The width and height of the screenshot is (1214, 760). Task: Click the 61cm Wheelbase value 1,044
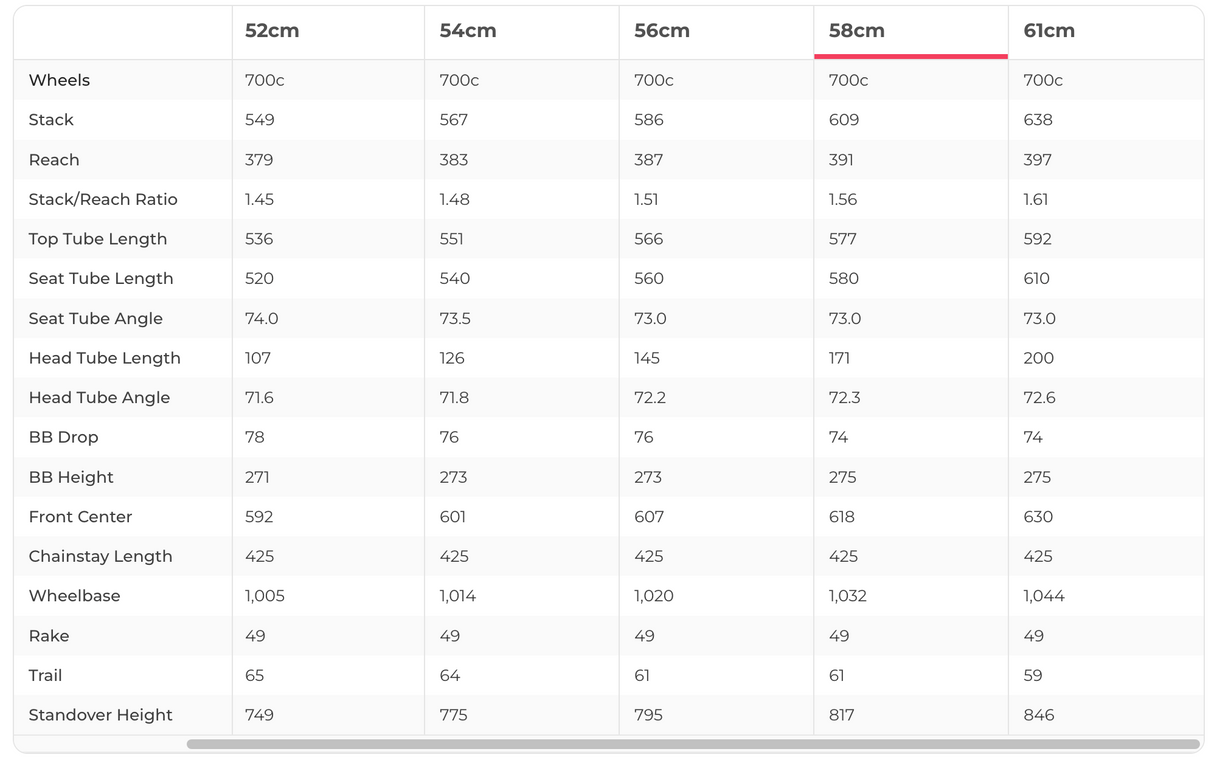tap(1044, 596)
